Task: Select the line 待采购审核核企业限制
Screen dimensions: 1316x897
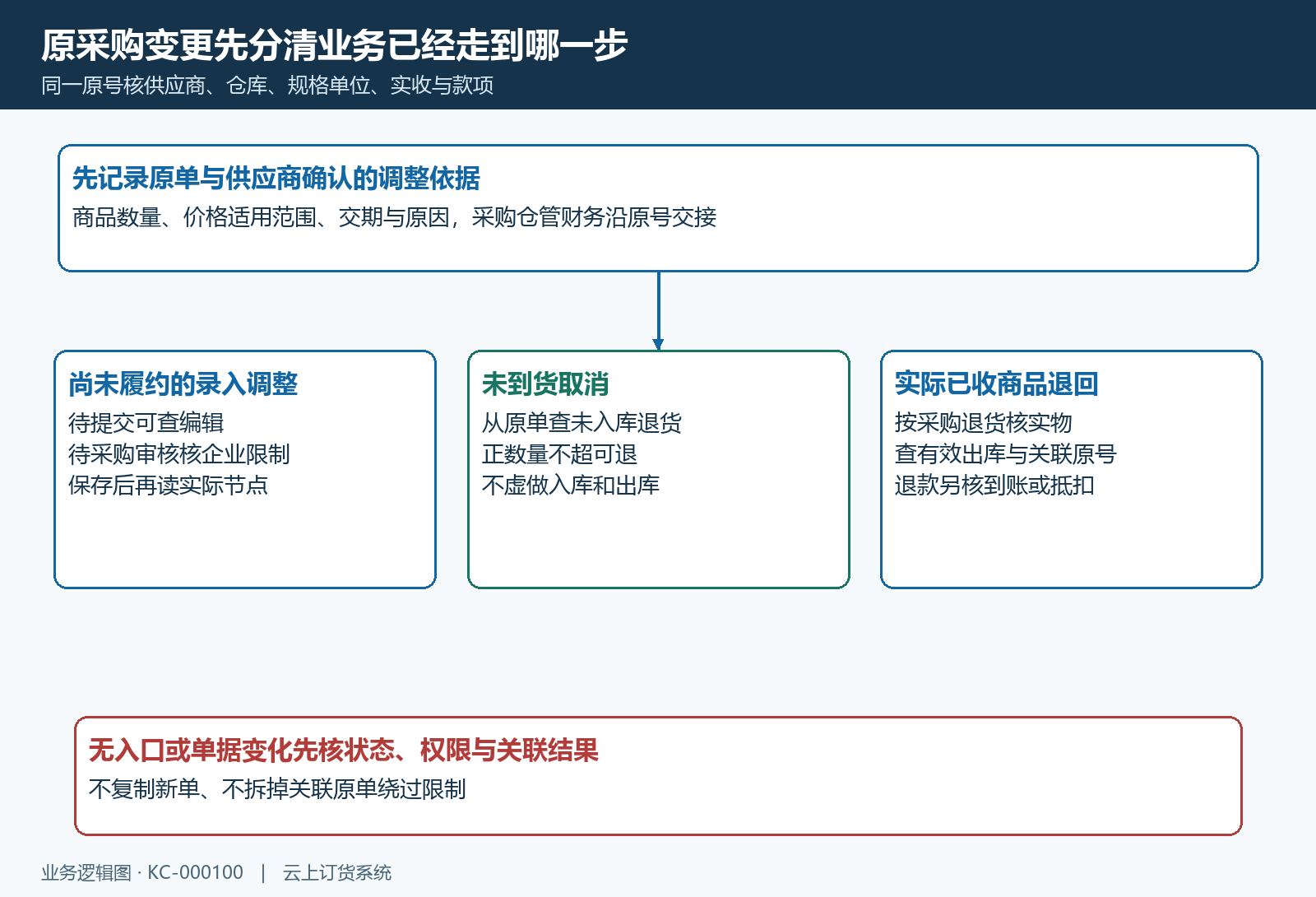Action: click(x=179, y=454)
